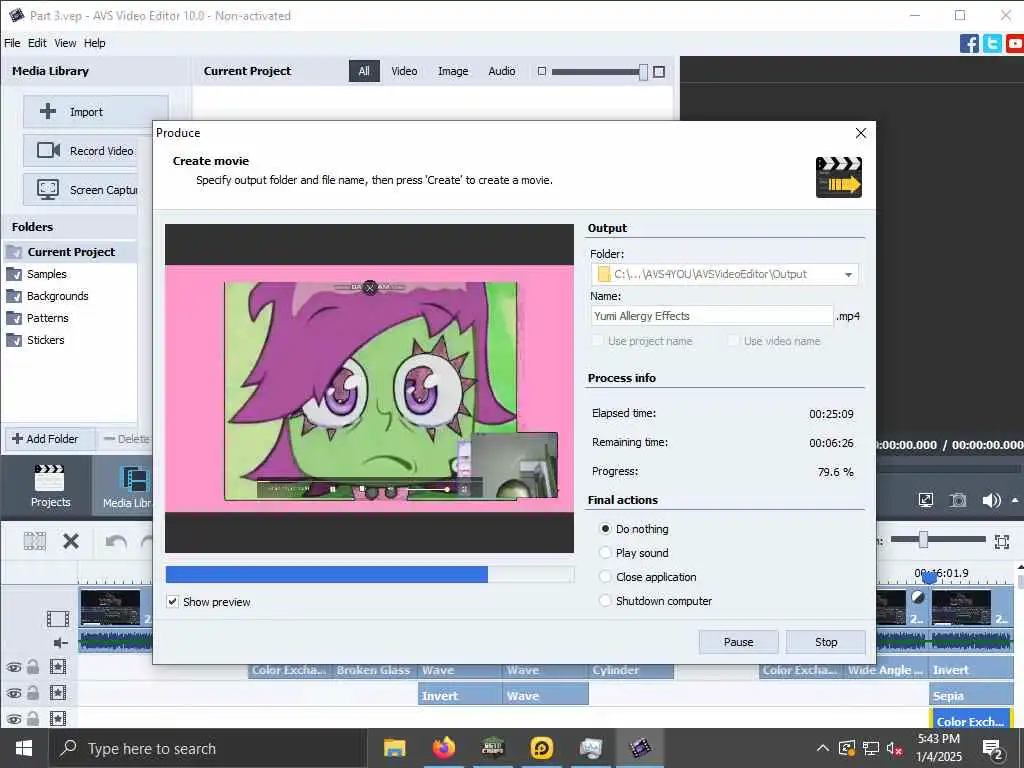This screenshot has width=1024, height=768.
Task: Click the main video track film icon
Action: [57, 618]
